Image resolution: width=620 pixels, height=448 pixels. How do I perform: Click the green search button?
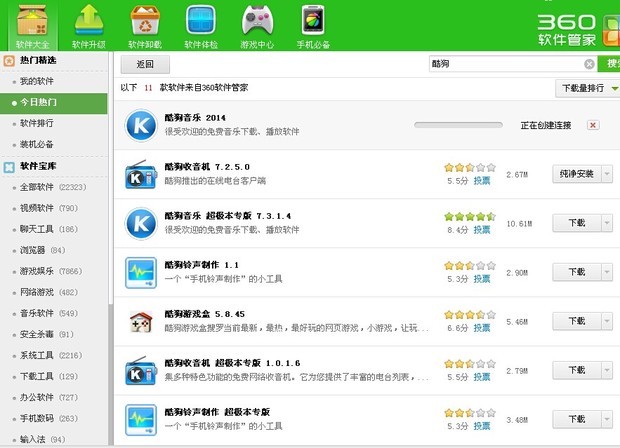[609, 64]
